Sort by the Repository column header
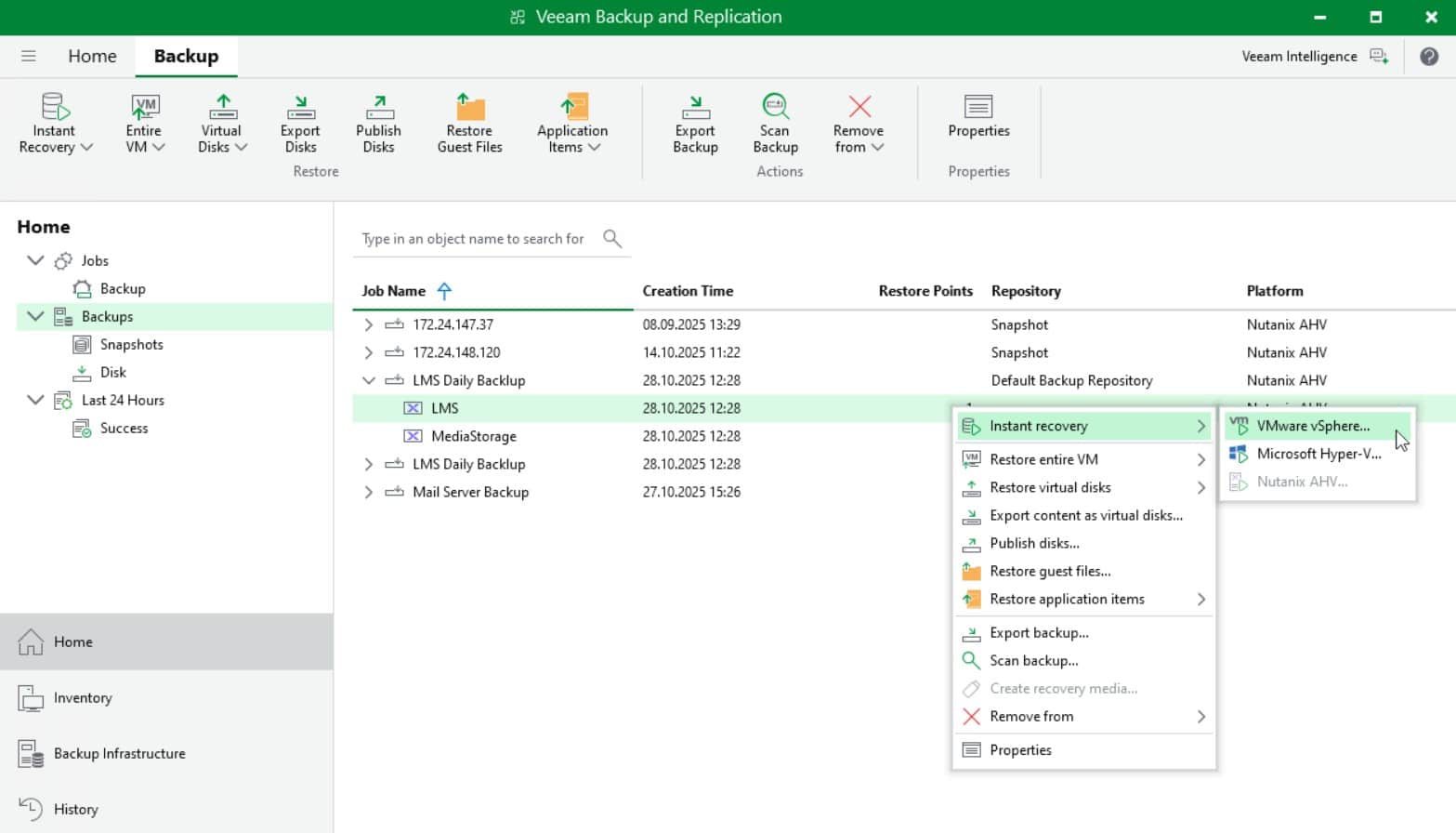 [1026, 291]
